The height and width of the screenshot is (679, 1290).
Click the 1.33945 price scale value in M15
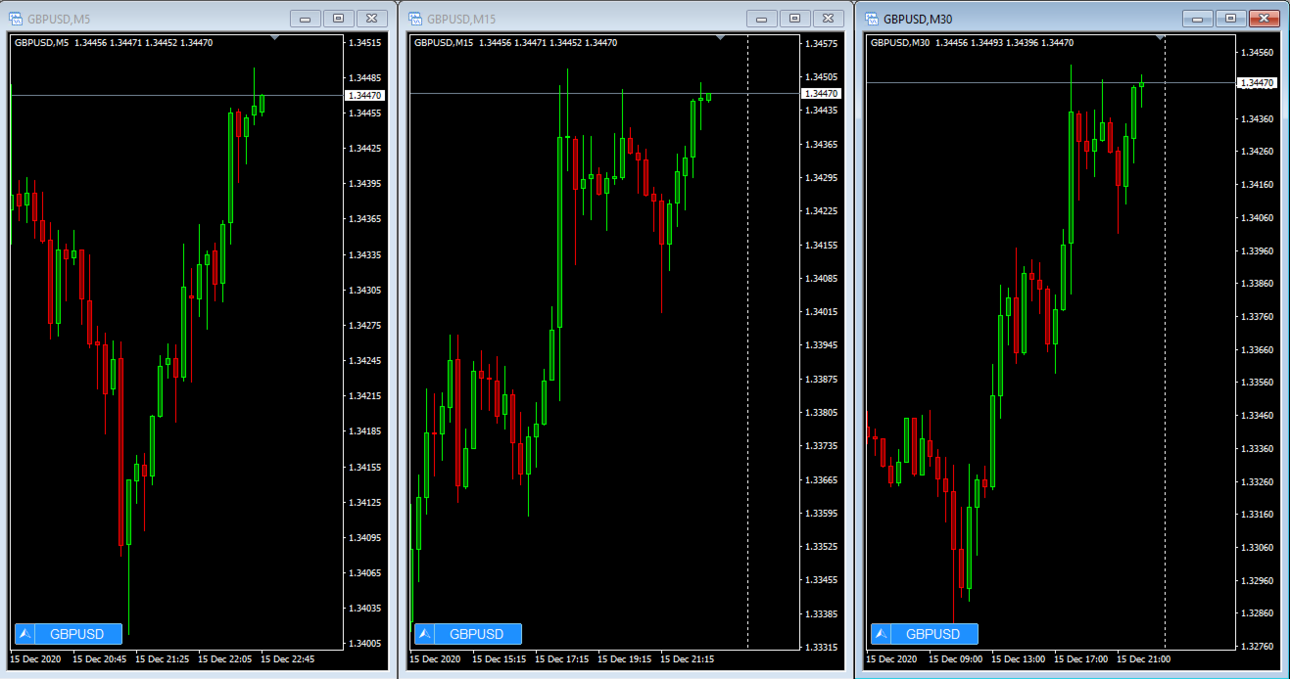coord(822,345)
